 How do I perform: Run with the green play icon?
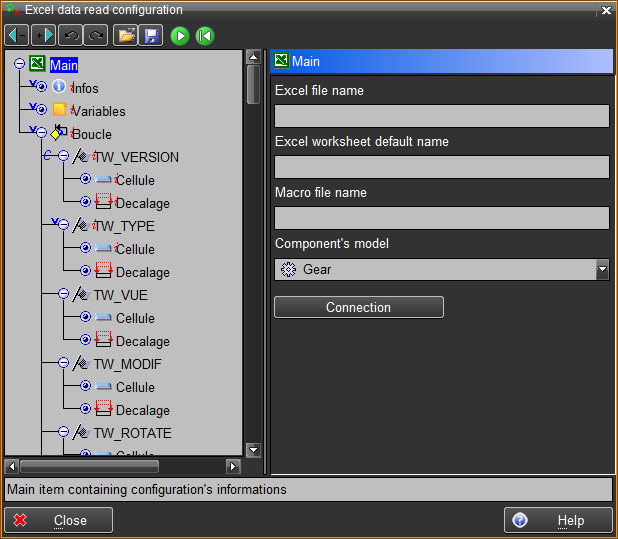(180, 35)
